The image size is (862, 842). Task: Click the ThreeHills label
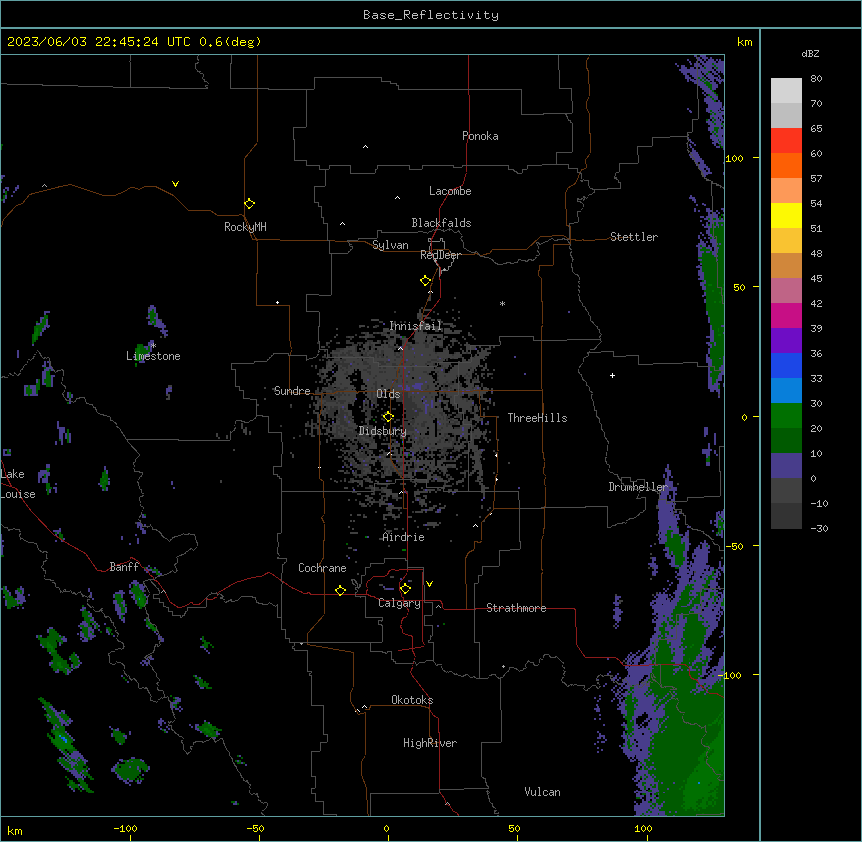point(537,418)
